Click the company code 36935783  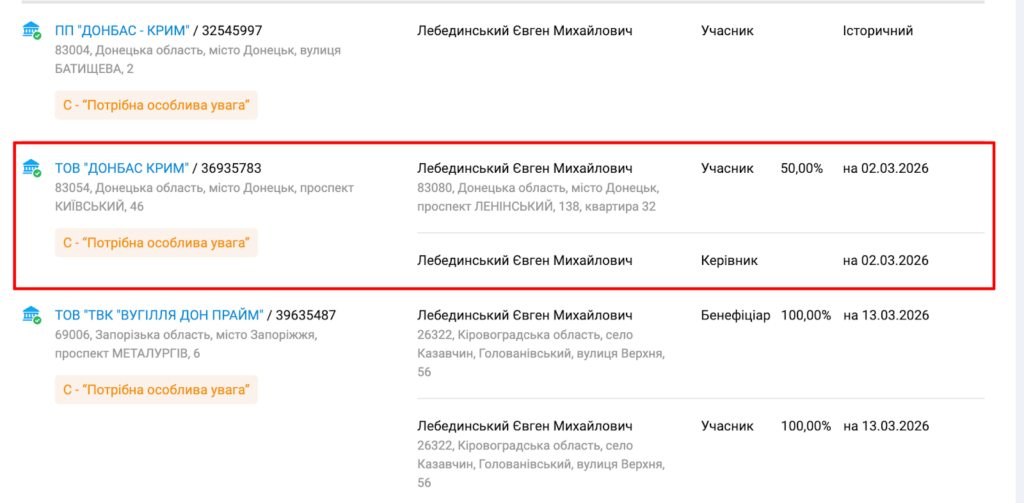pyautogui.click(x=231, y=168)
